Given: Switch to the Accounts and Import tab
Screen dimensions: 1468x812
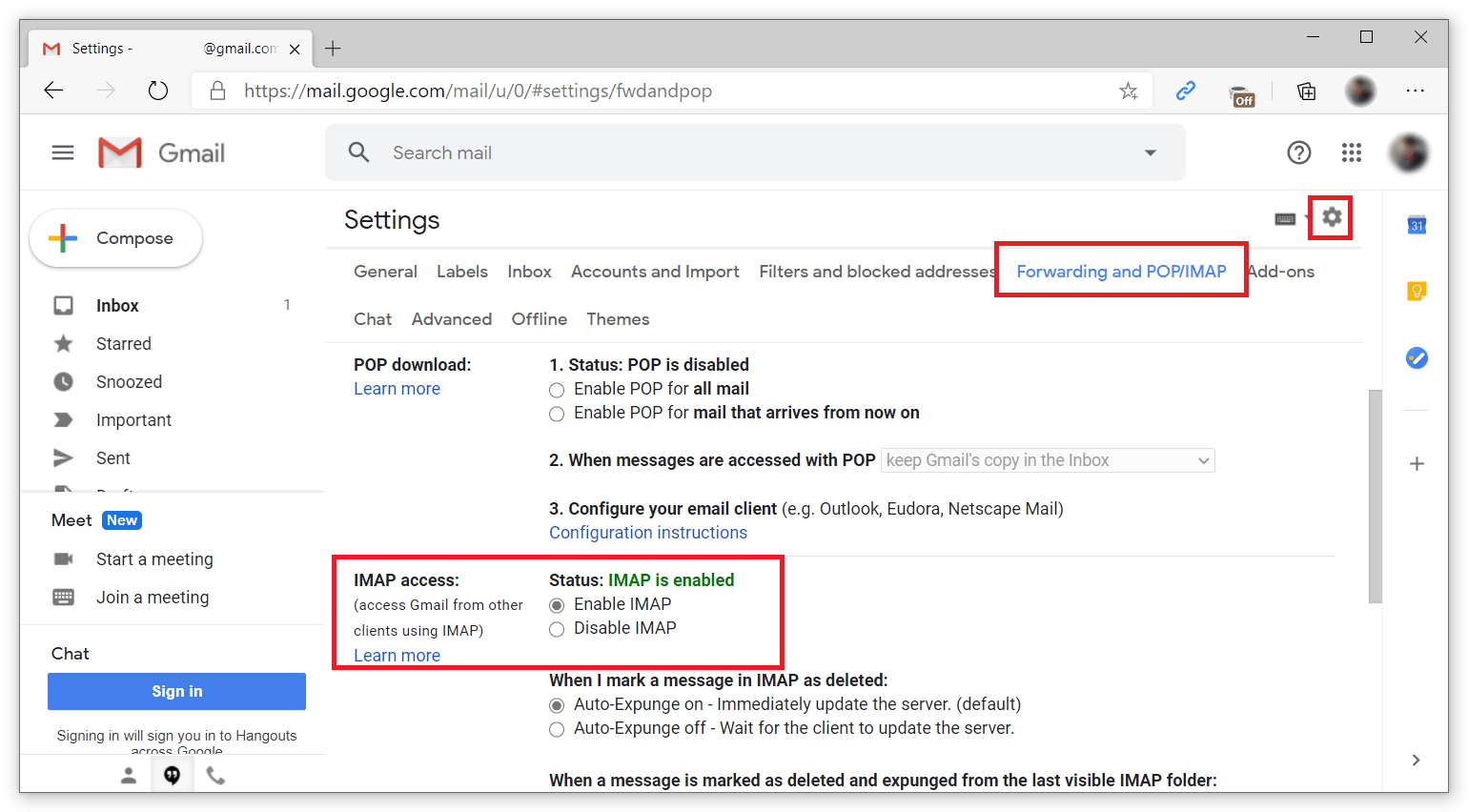Looking at the screenshot, I should point(655,272).
